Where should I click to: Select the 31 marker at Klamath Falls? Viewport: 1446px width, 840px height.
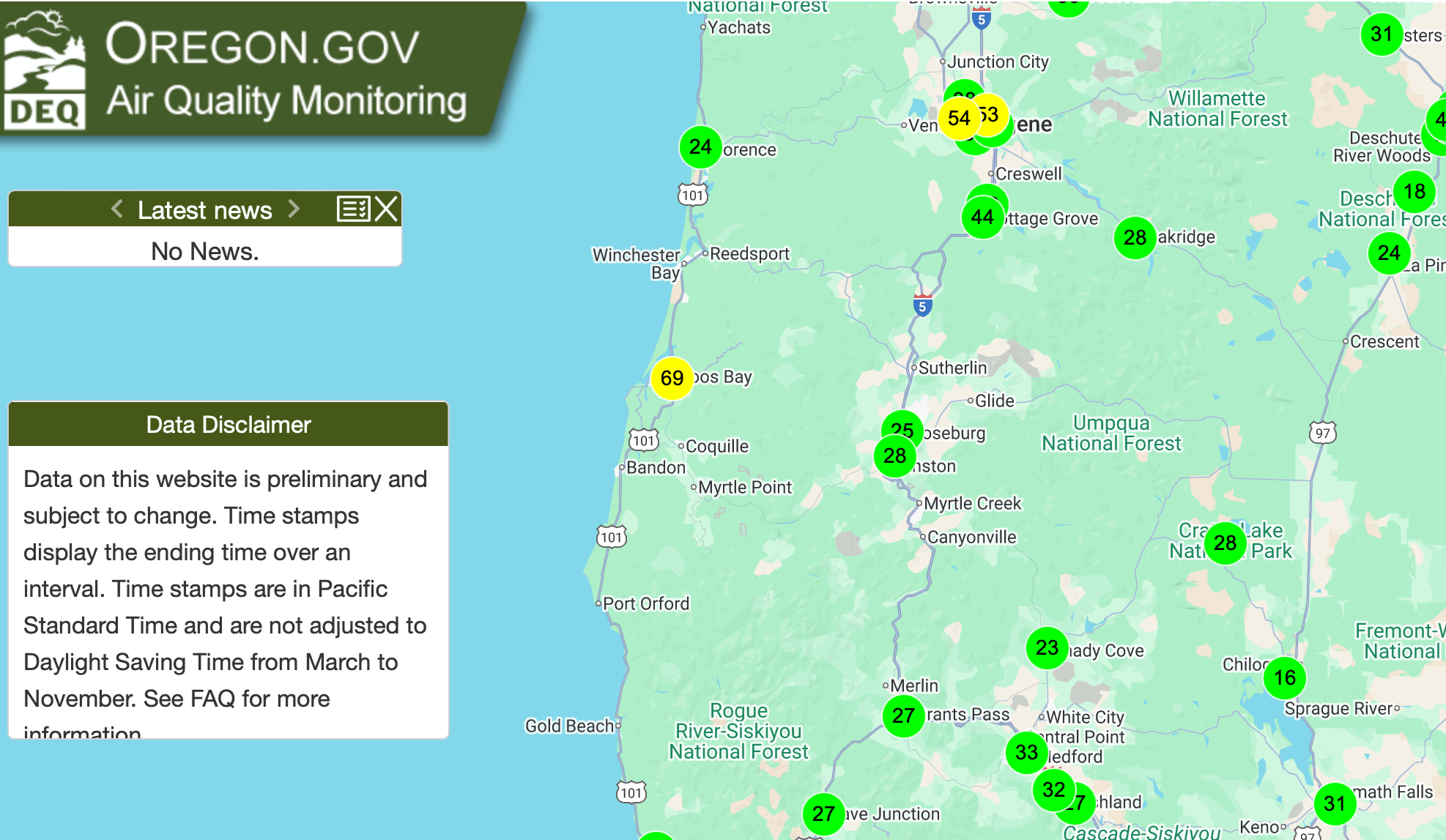[x=1335, y=803]
